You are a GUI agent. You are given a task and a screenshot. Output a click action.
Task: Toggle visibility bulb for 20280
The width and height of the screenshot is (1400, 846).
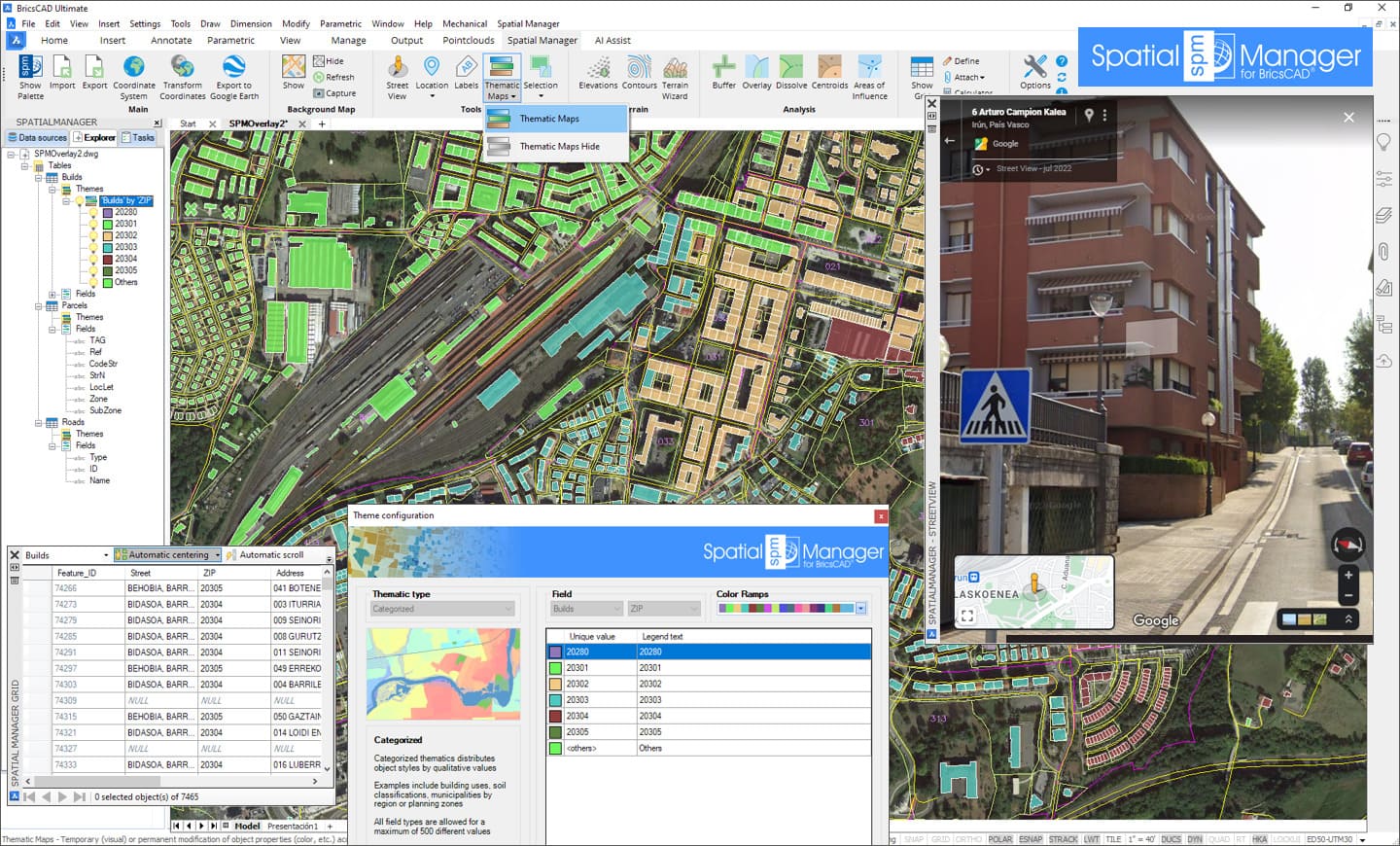[94, 212]
